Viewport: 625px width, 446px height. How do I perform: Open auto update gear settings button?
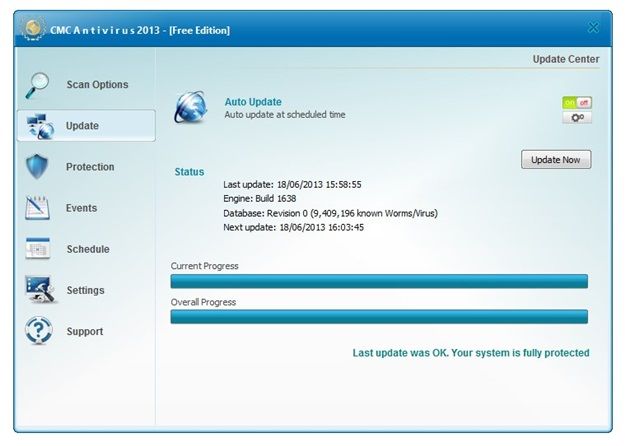tap(577, 118)
